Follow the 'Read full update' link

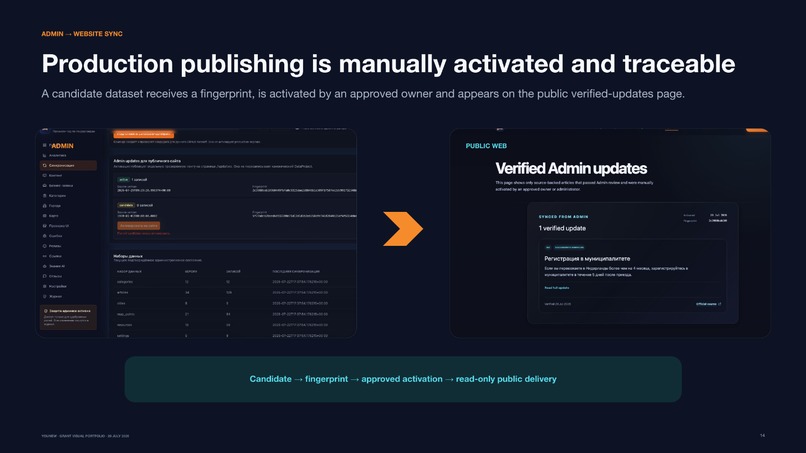[557, 288]
